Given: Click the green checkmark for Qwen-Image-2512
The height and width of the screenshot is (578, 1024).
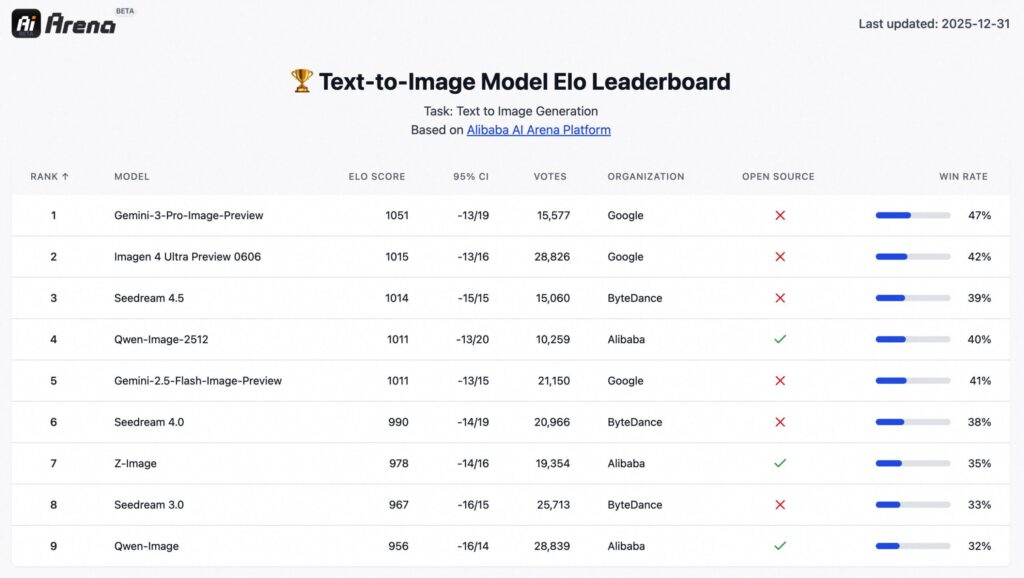Looking at the screenshot, I should (x=780, y=339).
